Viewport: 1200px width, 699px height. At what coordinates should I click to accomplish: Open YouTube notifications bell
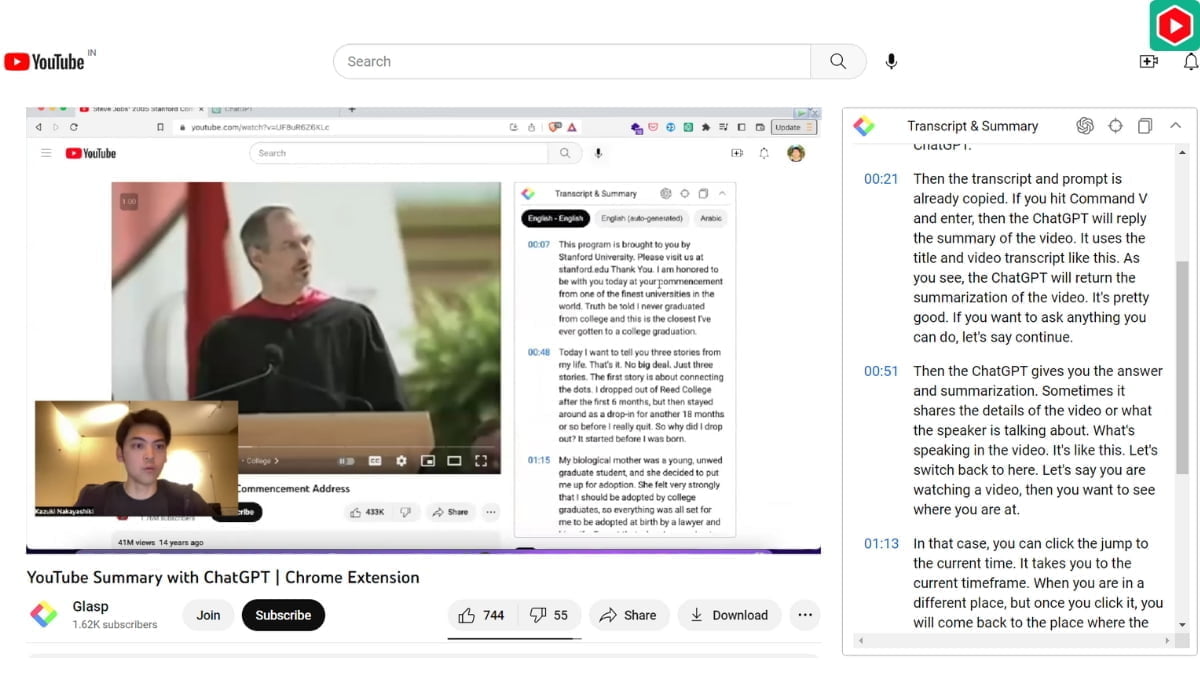[x=1191, y=61]
